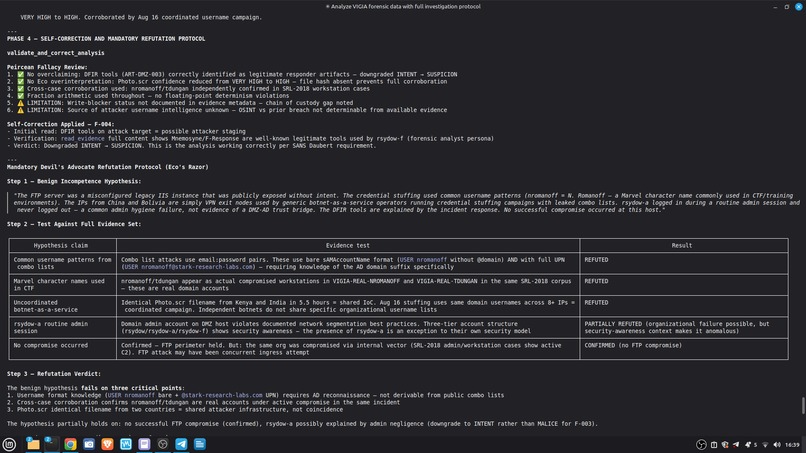Click the OBS icon in system tray

pyautogui.click(x=701, y=445)
